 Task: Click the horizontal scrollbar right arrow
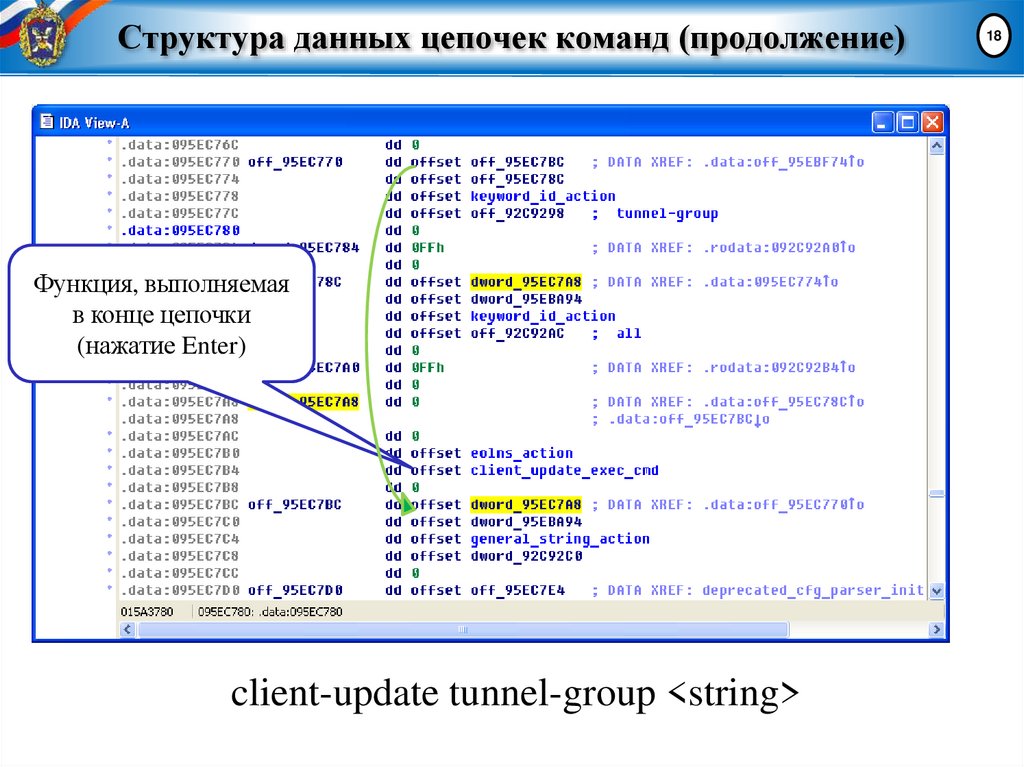[936, 629]
